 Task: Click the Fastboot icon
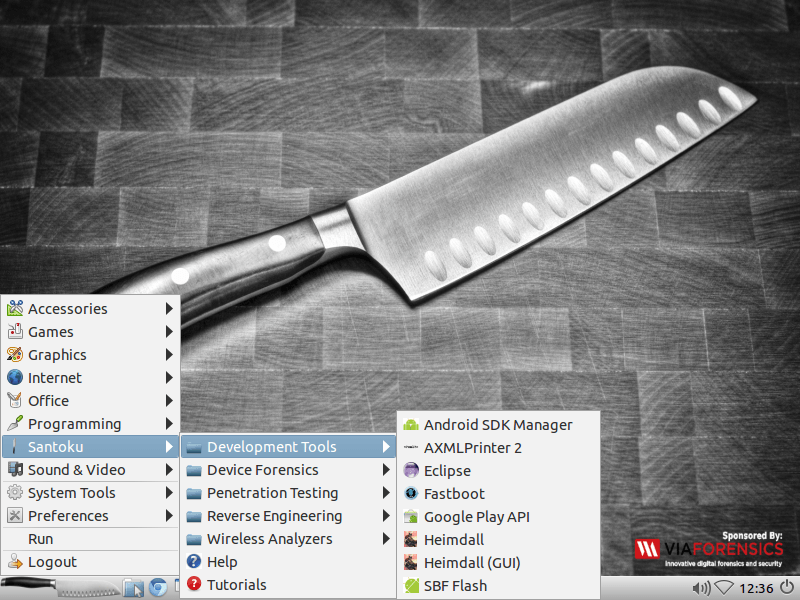pos(411,493)
